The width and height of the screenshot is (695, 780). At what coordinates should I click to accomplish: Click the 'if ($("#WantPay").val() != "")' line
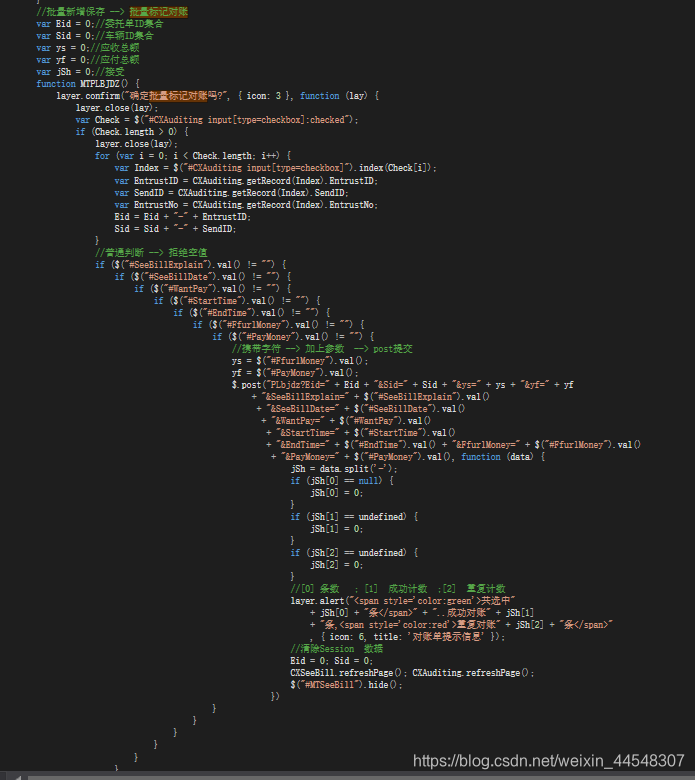pyautogui.click(x=213, y=289)
